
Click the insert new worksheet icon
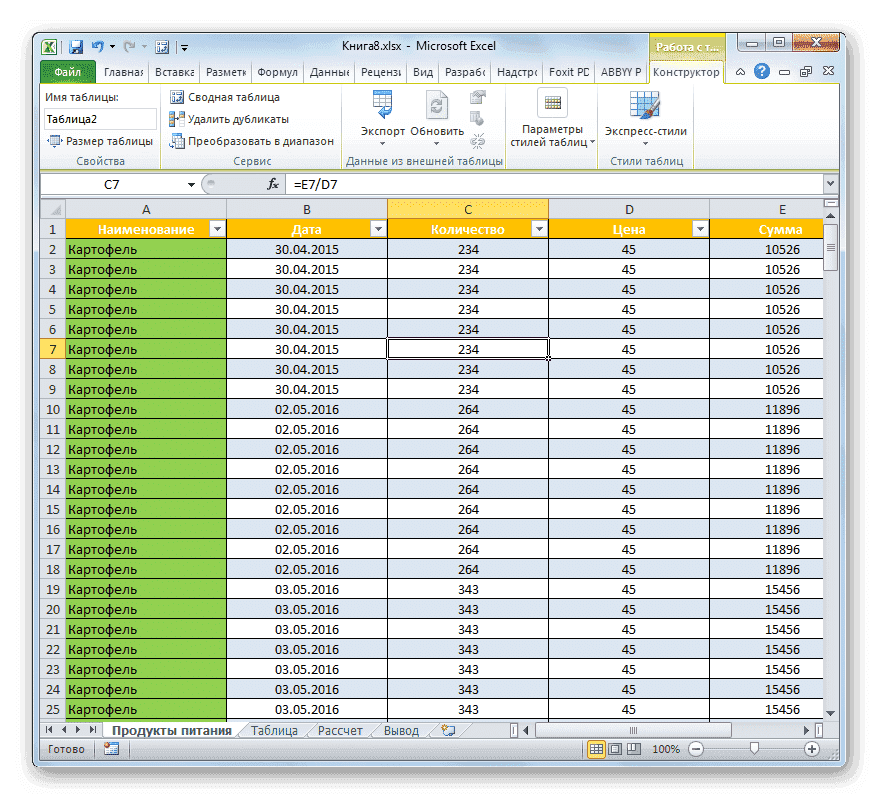pyautogui.click(x=449, y=730)
